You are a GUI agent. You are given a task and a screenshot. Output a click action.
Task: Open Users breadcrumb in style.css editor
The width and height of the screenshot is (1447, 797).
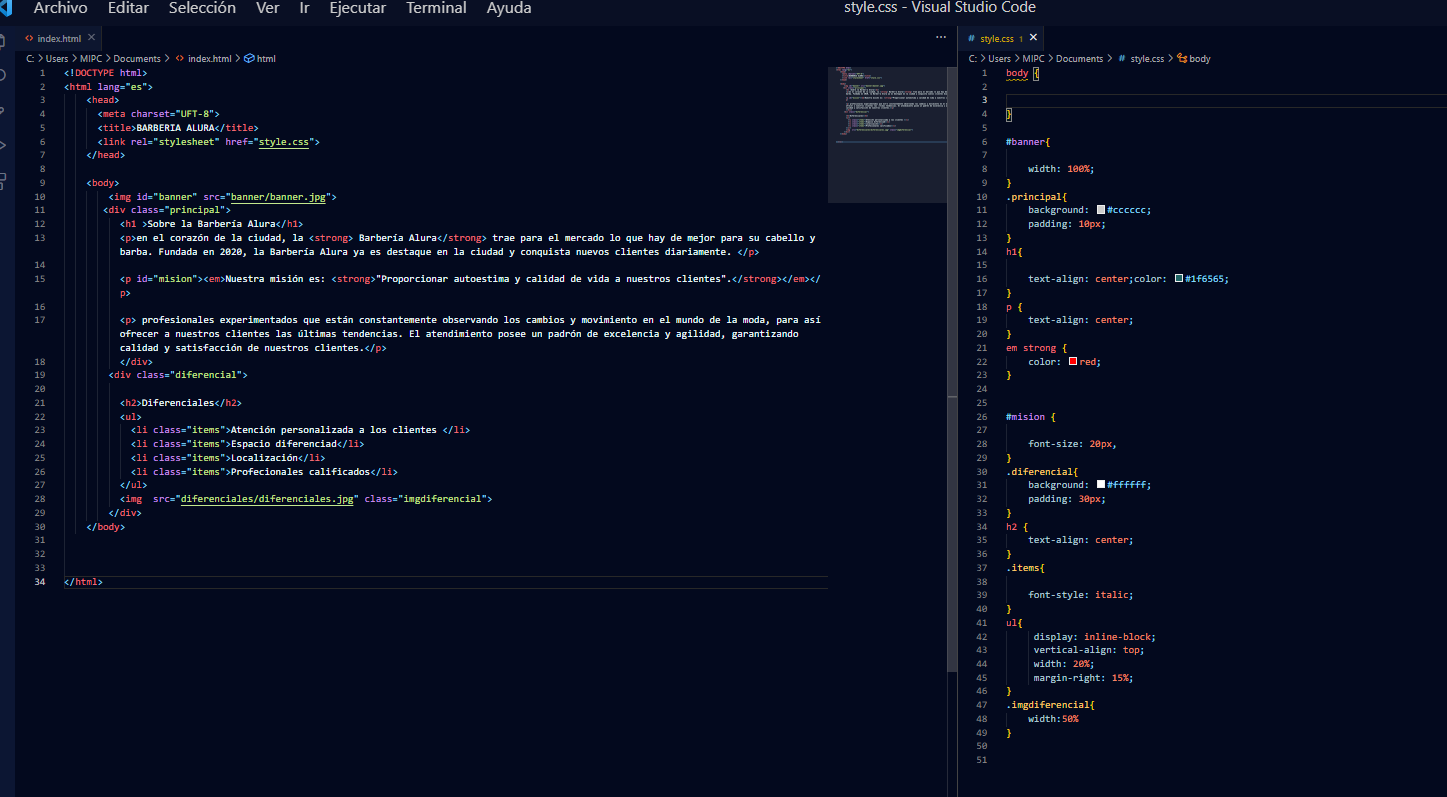pos(1000,59)
